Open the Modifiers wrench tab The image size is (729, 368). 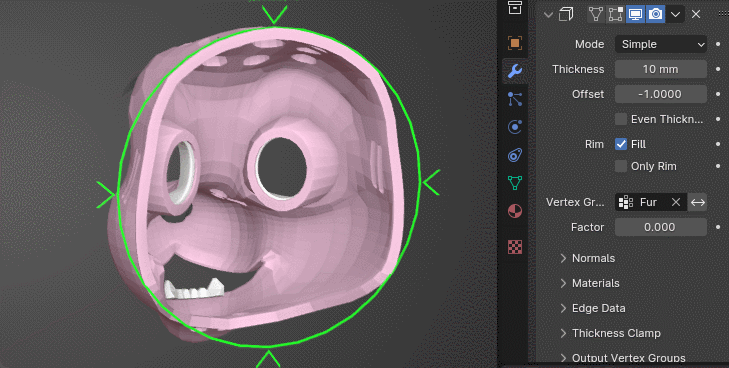click(x=515, y=71)
